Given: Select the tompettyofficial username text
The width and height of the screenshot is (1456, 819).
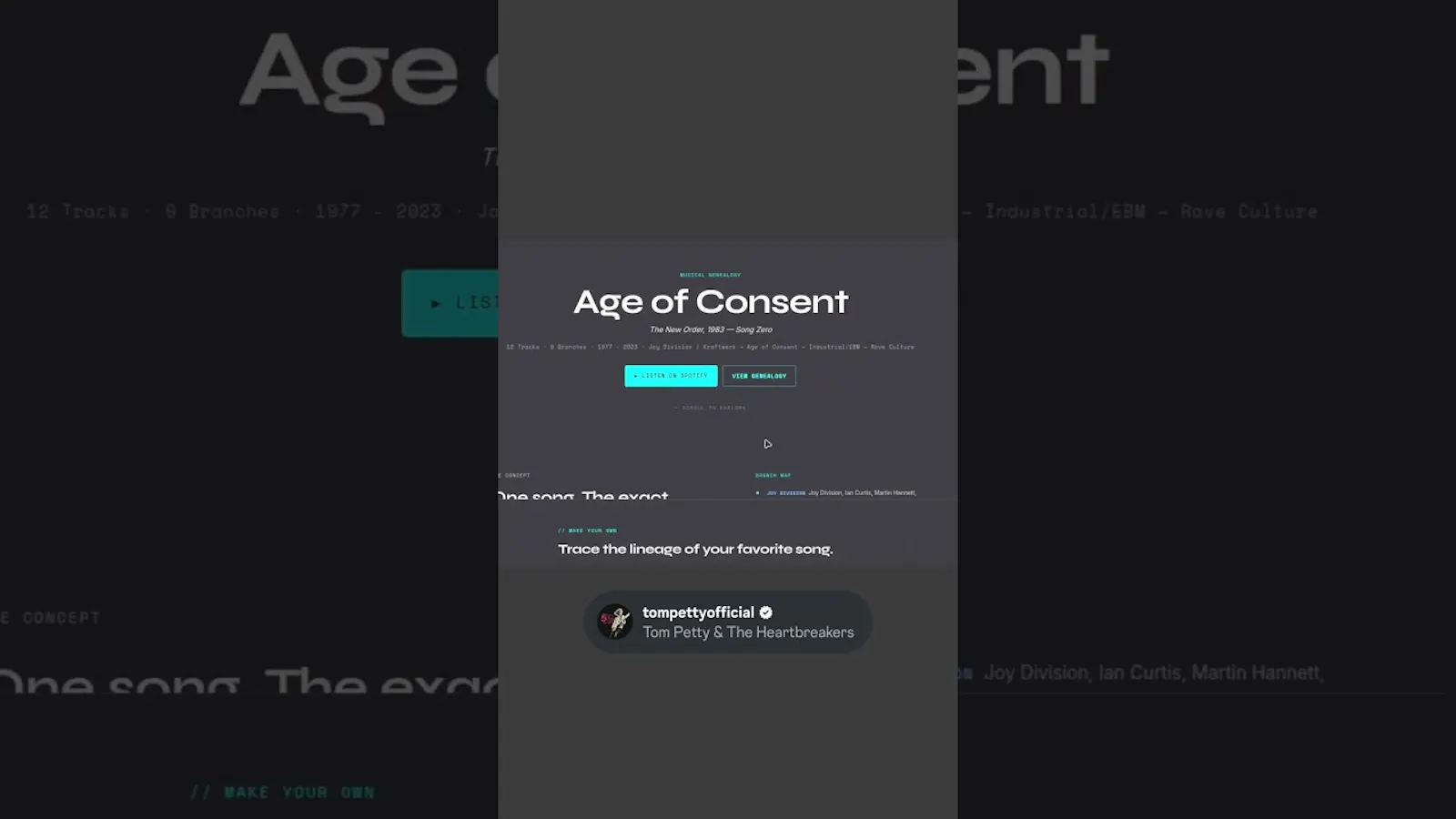Looking at the screenshot, I should click(698, 612).
